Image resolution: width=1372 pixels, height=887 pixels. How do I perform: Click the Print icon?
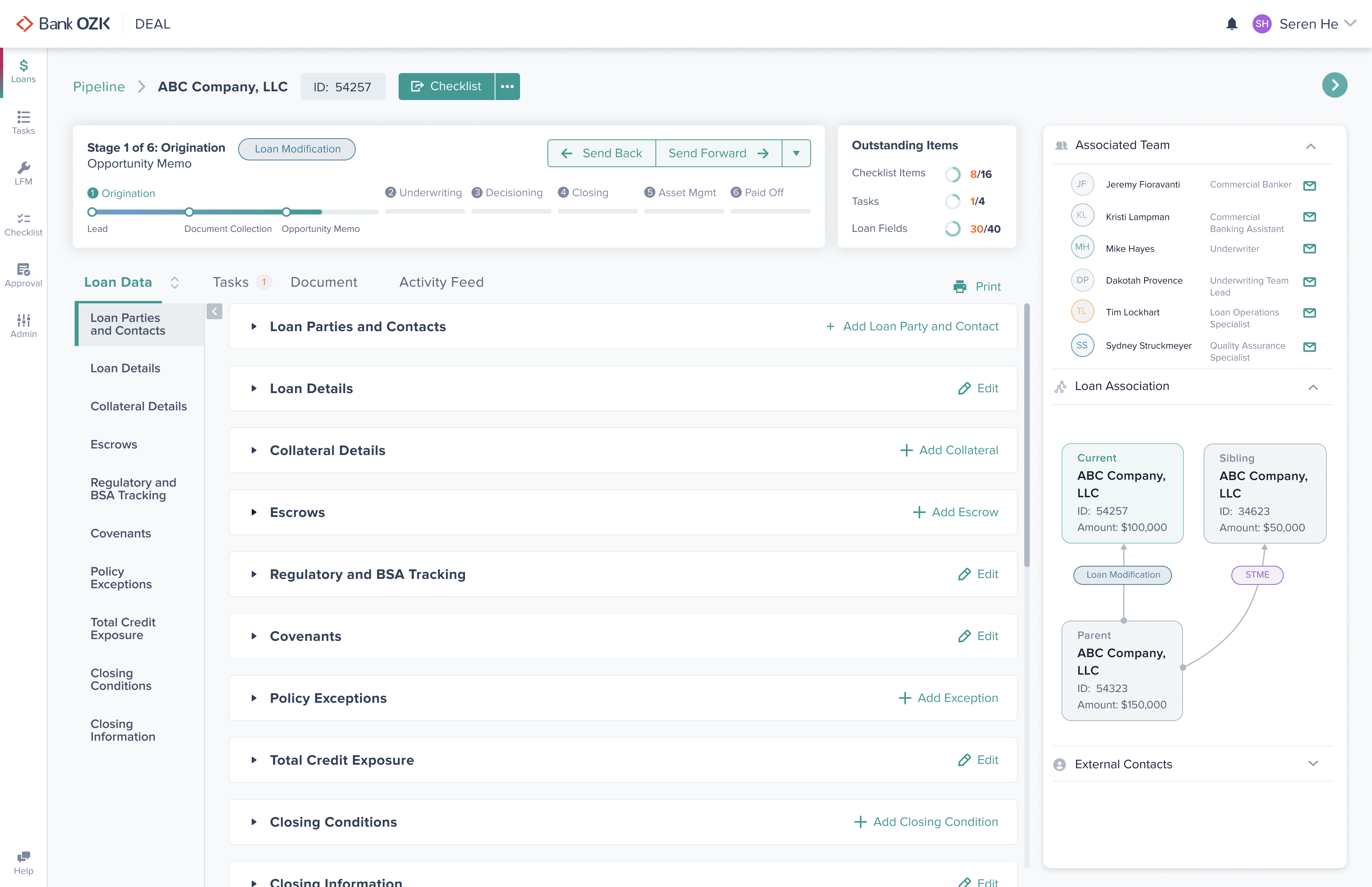pyautogui.click(x=960, y=286)
